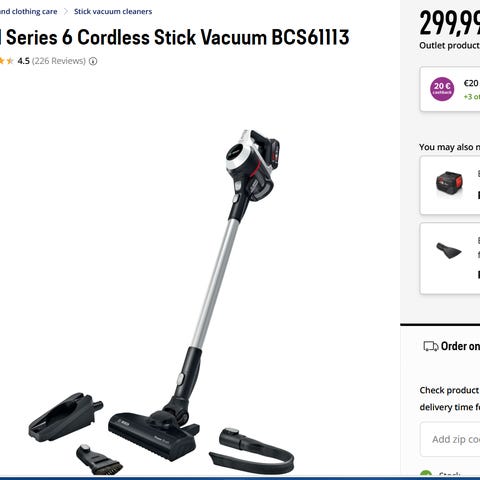This screenshot has width=480, height=480.
Task: Click the green stock check icon
Action: (426, 475)
